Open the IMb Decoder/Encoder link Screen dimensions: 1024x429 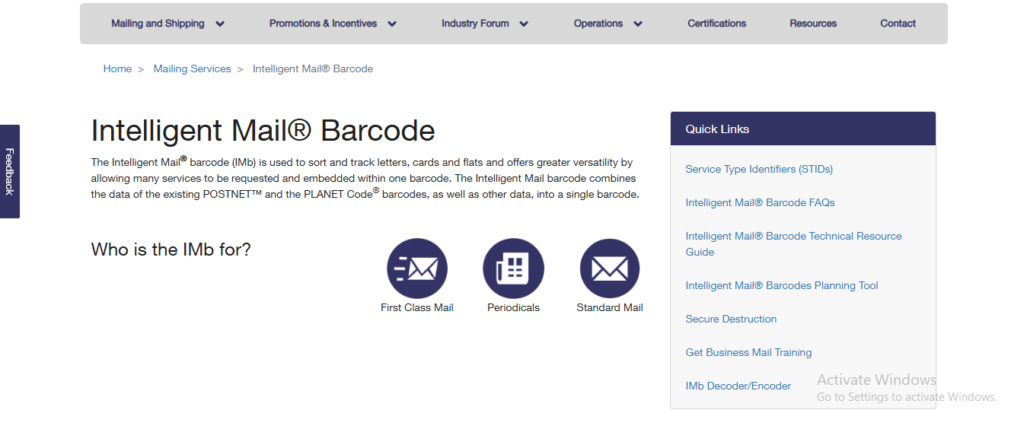pos(738,386)
